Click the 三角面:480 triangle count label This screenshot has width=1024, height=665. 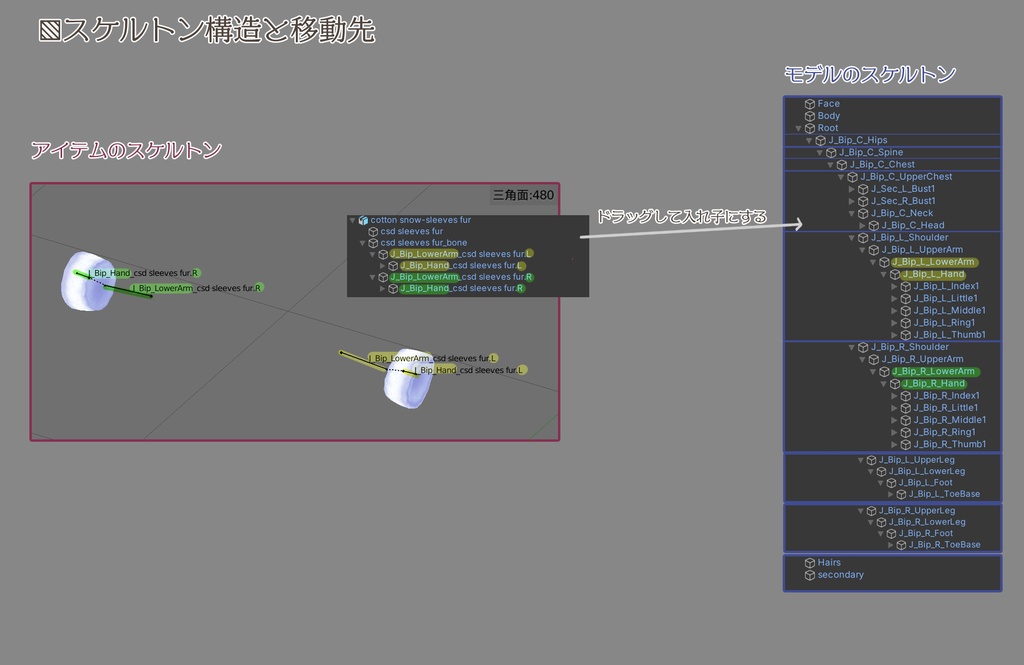523,195
